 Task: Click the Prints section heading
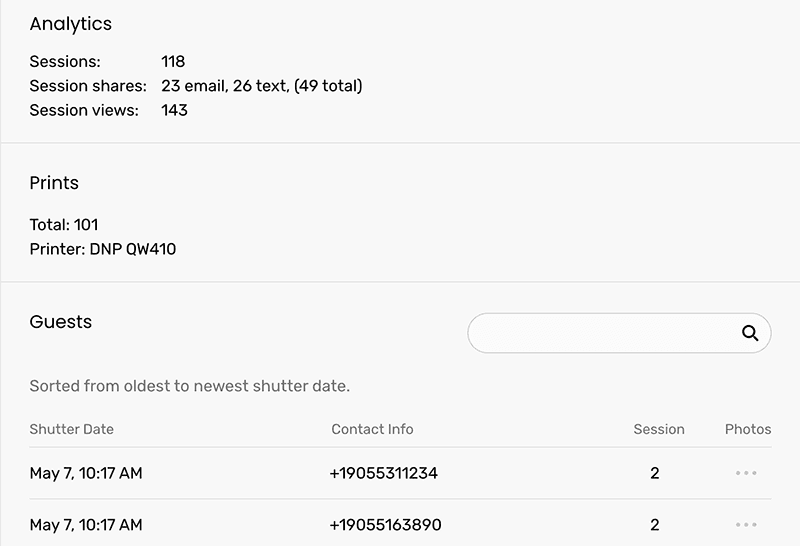coord(54,183)
